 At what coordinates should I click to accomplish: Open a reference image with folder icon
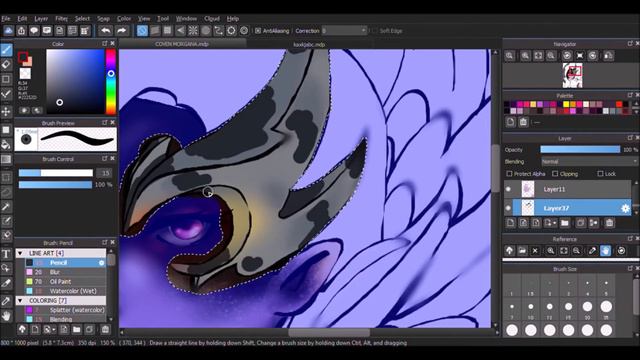pyautogui.click(x=522, y=251)
